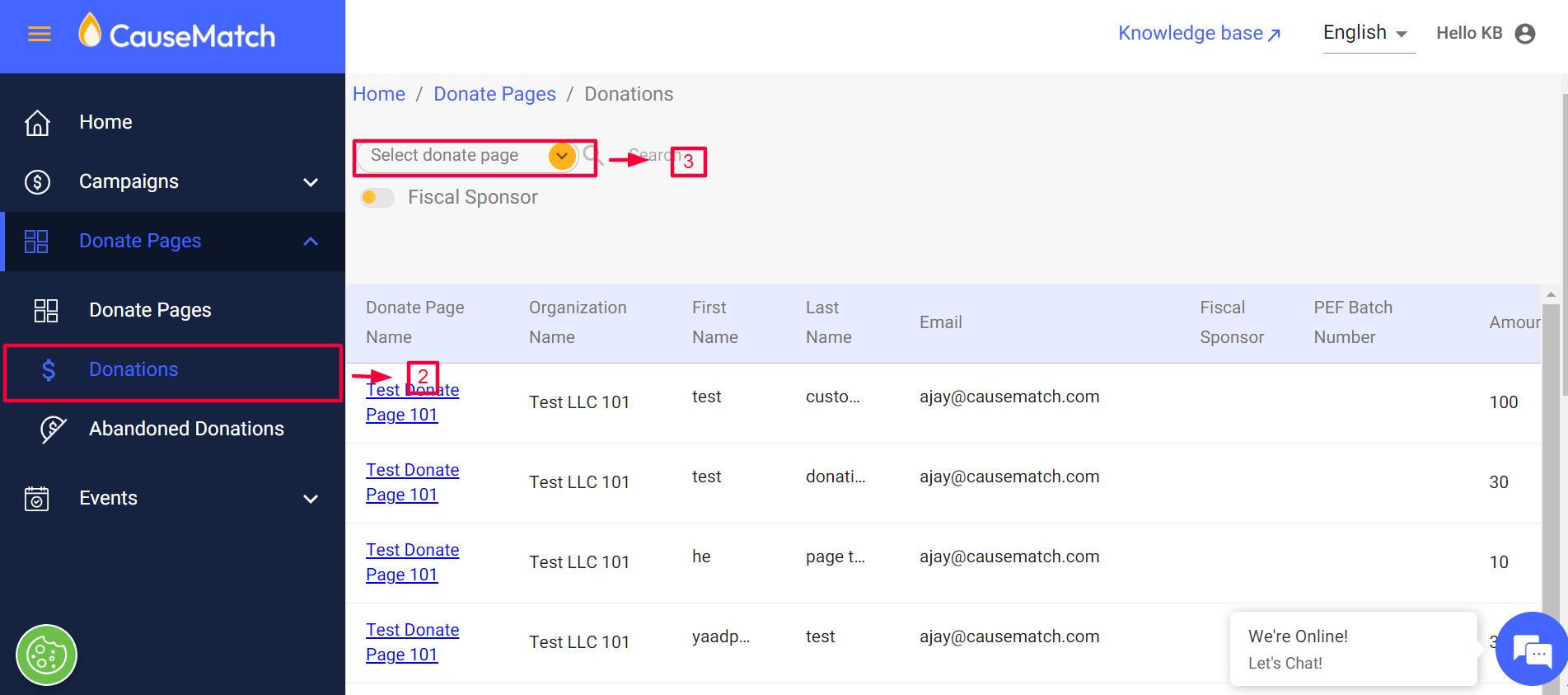Viewport: 1568px width, 695px height.
Task: Select Donations in the sidebar
Action: click(133, 369)
